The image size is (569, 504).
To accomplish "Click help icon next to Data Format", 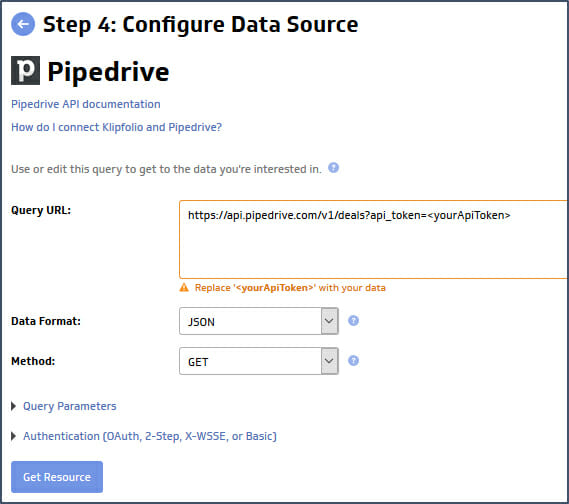I will click(x=353, y=320).
